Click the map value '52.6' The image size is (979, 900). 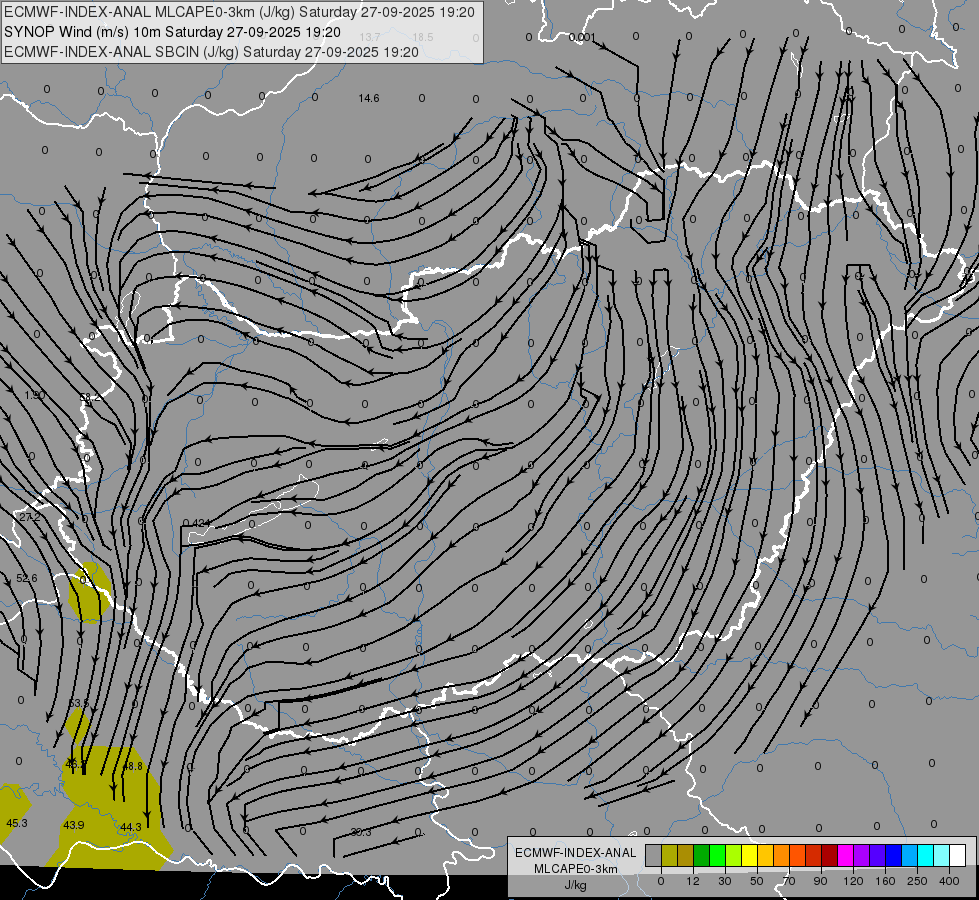26,578
